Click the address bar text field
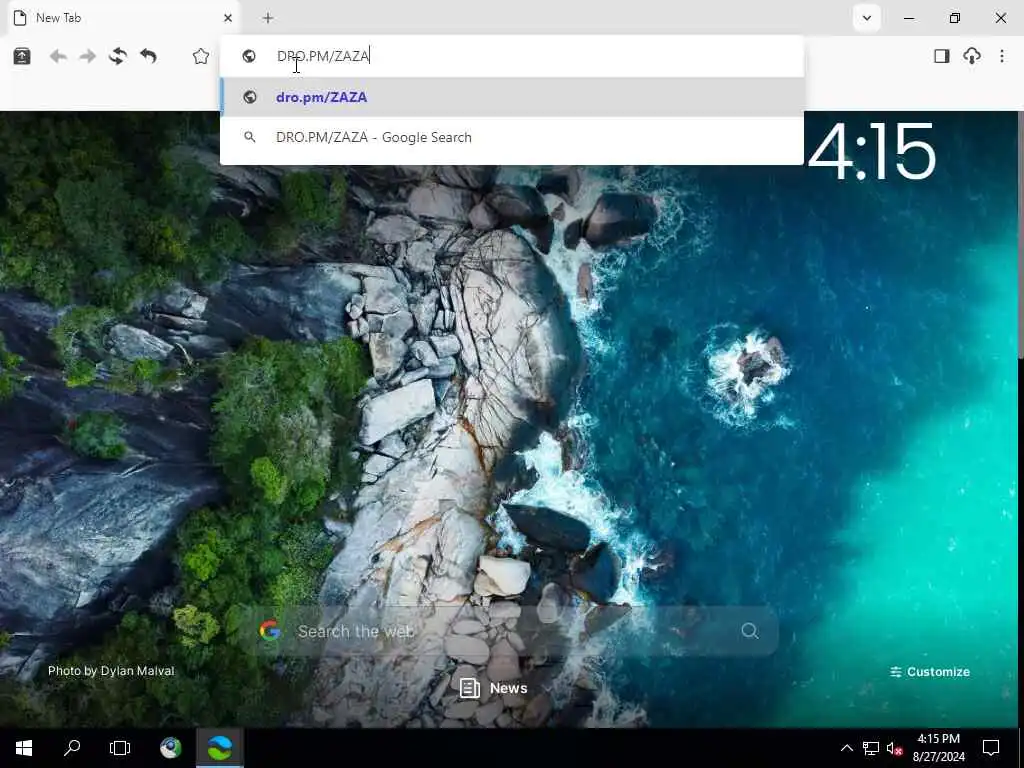This screenshot has height=768, width=1024. click(x=512, y=56)
